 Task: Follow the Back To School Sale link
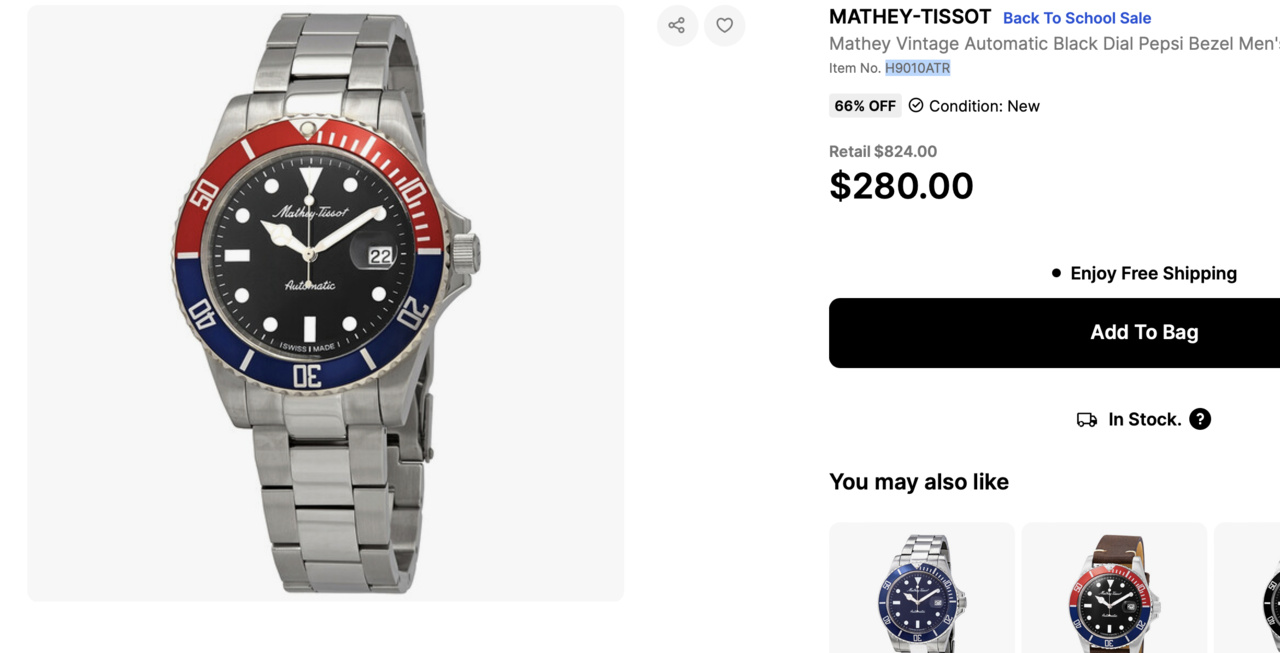click(1076, 18)
